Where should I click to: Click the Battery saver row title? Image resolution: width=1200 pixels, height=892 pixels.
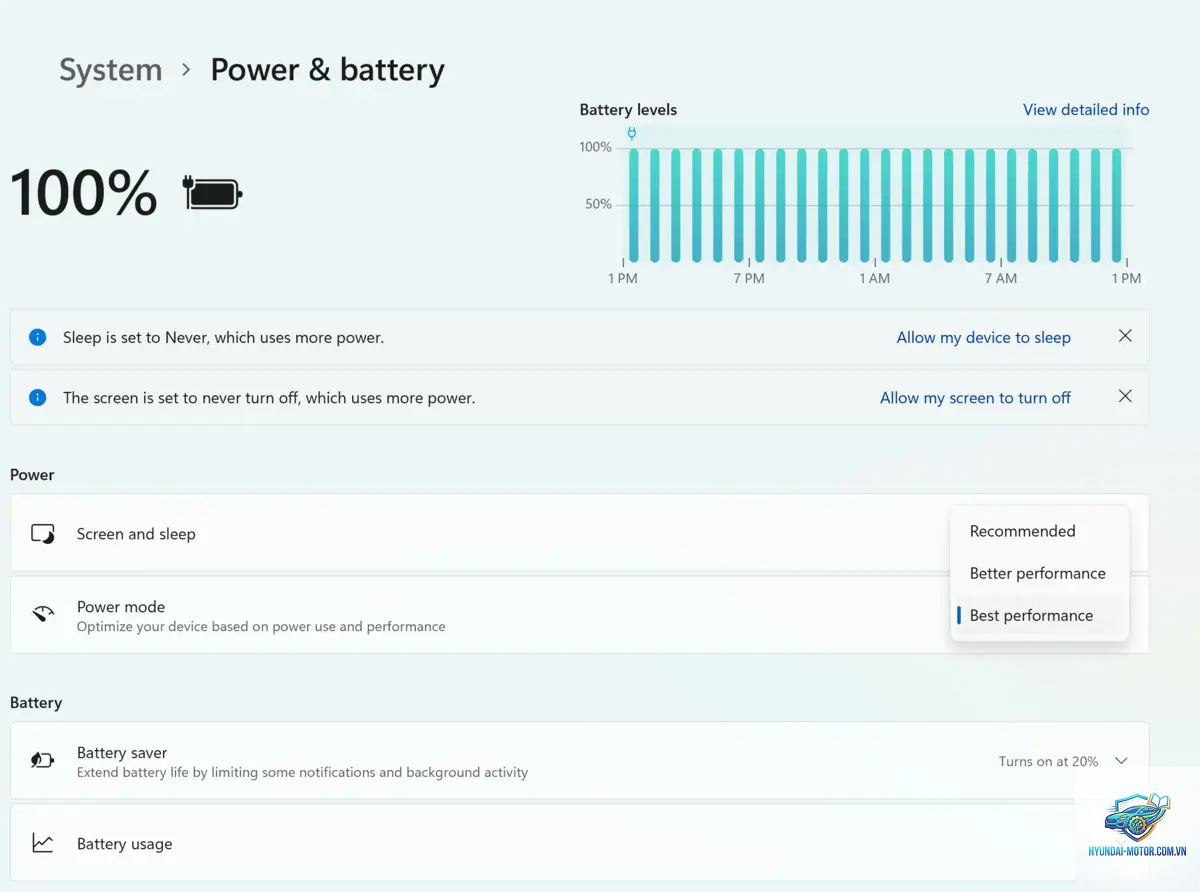point(122,753)
